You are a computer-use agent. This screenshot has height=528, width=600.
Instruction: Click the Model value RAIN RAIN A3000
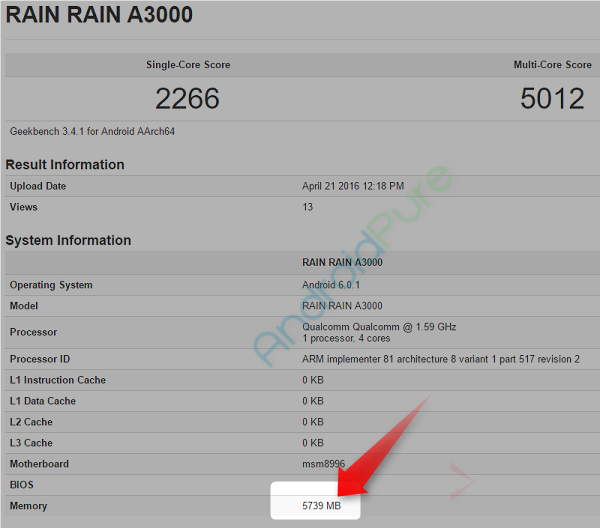click(342, 306)
